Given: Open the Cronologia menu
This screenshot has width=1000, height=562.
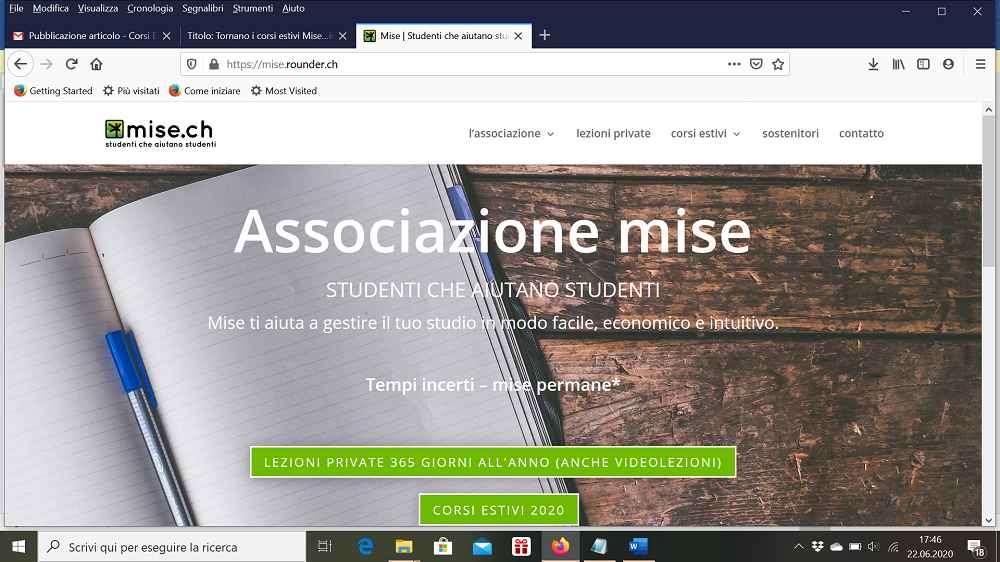Looking at the screenshot, I should coord(150,8).
